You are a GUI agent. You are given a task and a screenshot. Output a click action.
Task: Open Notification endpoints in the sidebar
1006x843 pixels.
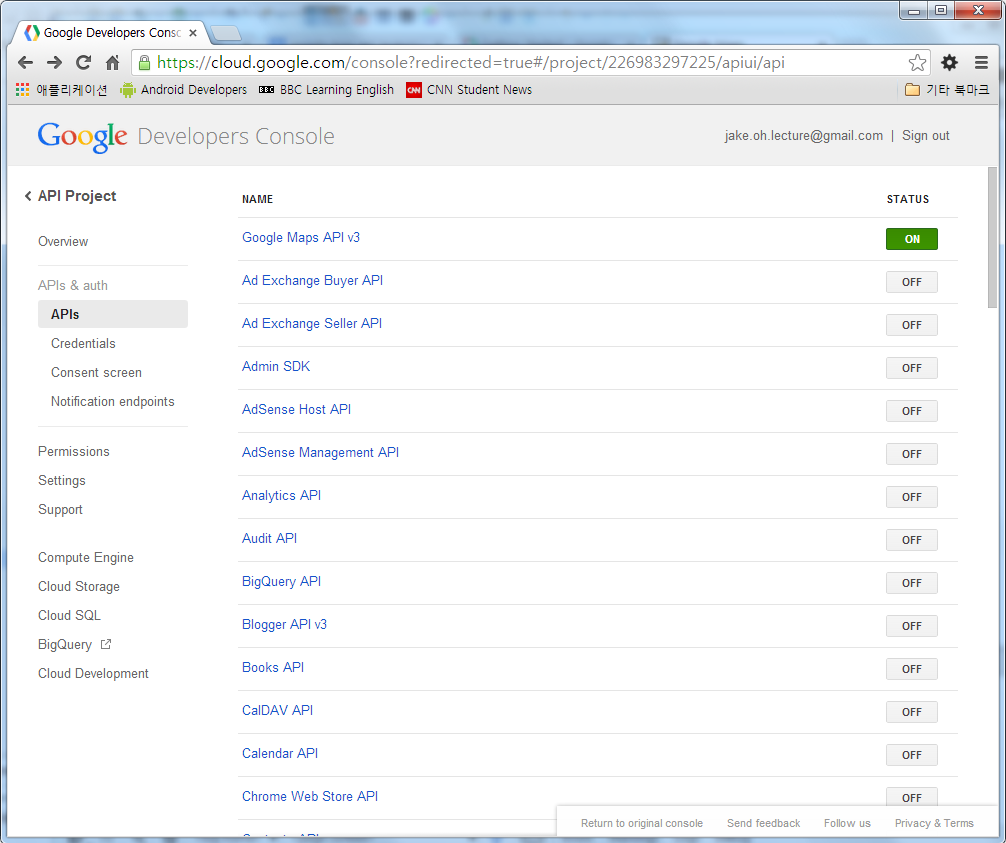point(113,401)
